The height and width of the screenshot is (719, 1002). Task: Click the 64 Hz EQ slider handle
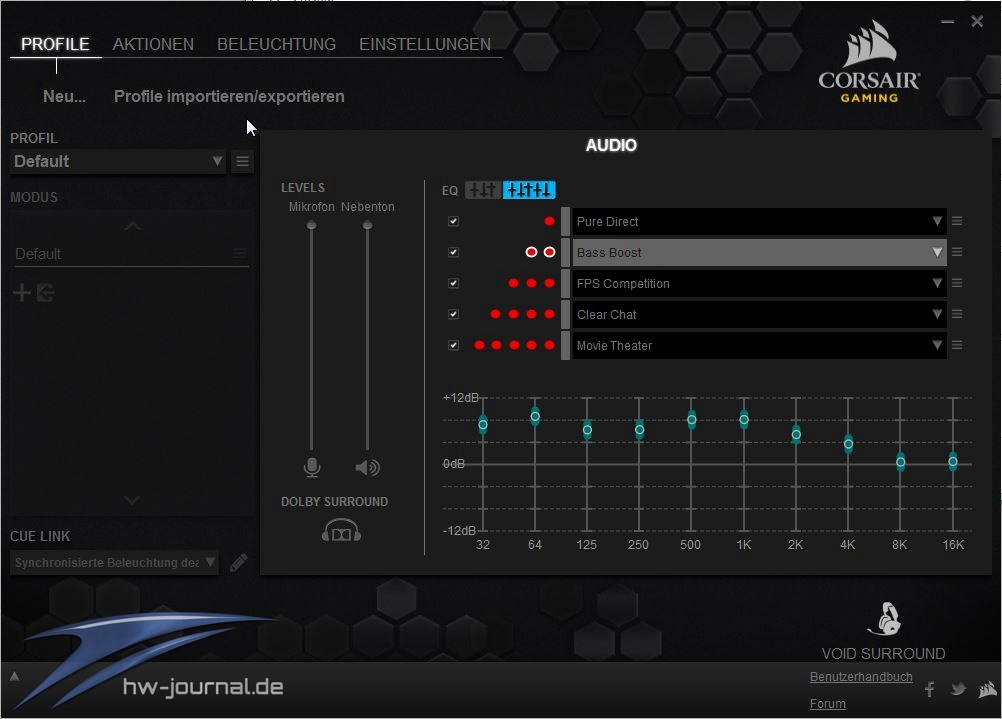coord(536,417)
